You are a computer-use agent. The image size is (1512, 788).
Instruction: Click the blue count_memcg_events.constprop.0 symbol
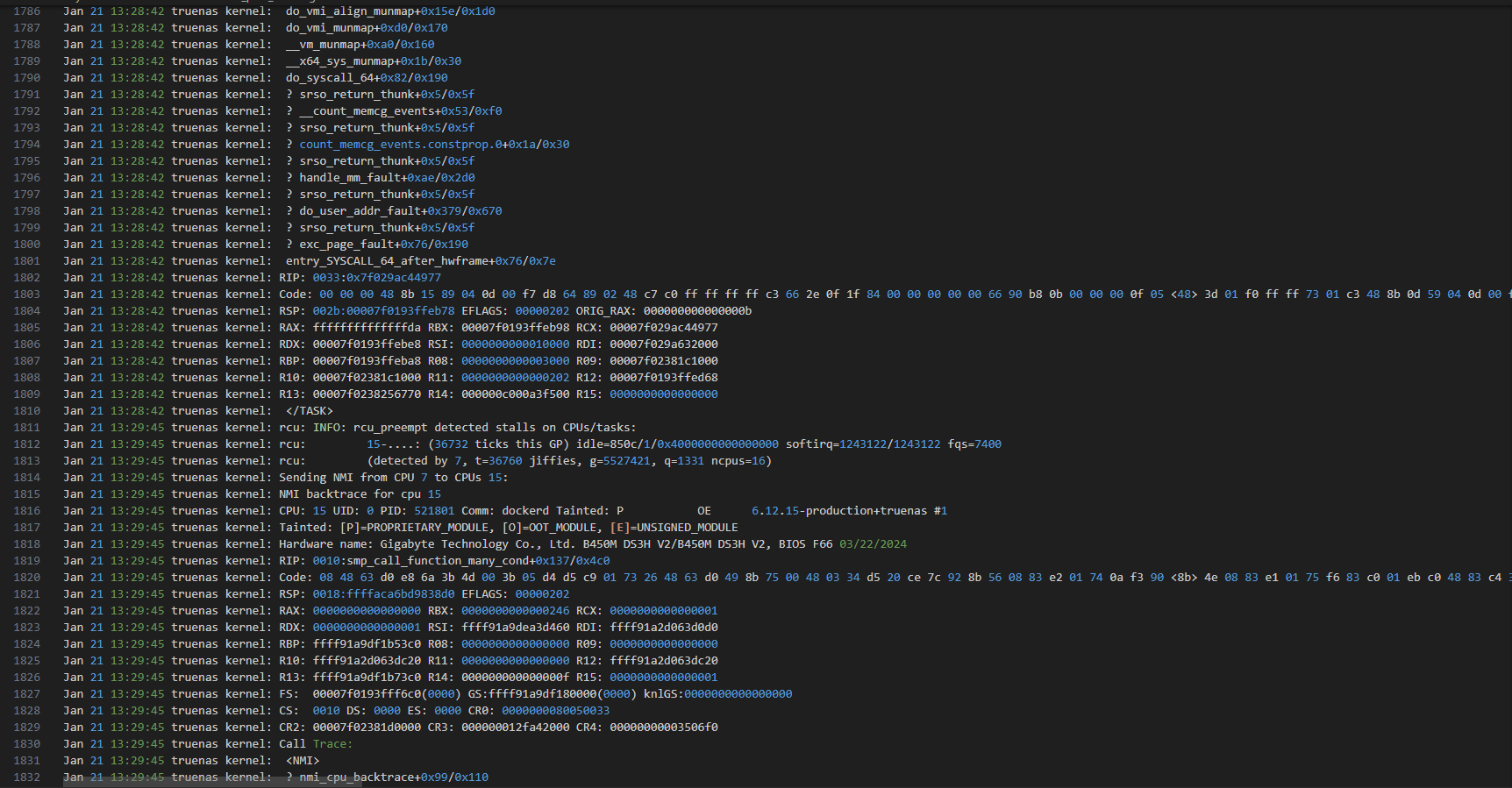(401, 145)
